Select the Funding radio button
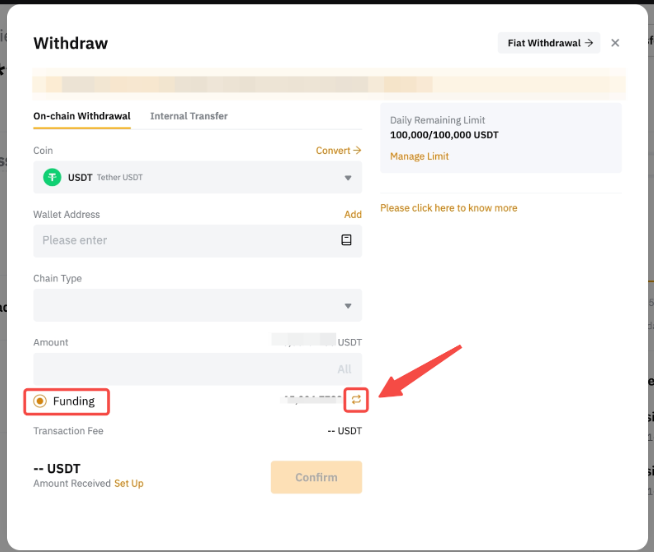Screen dimensions: 654x552 point(40,401)
